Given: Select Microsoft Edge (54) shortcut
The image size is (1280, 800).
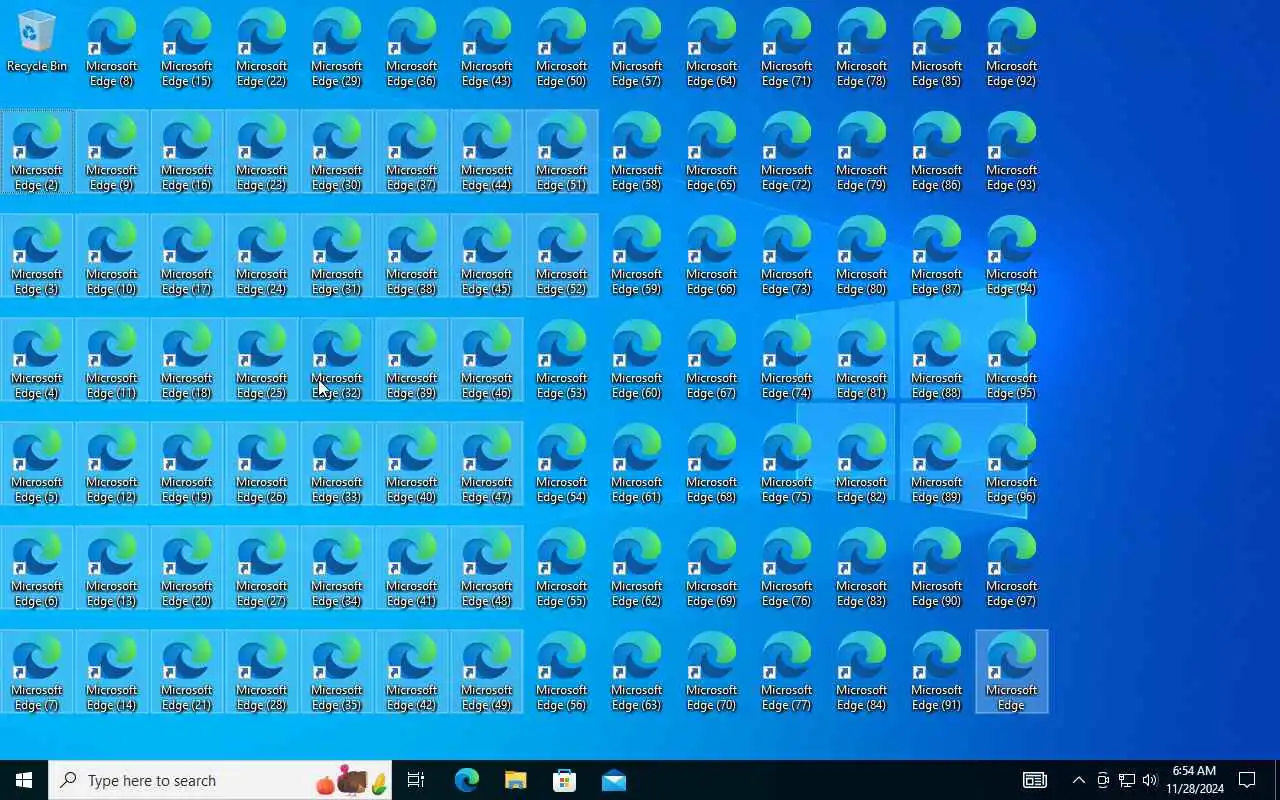Looking at the screenshot, I should [562, 464].
